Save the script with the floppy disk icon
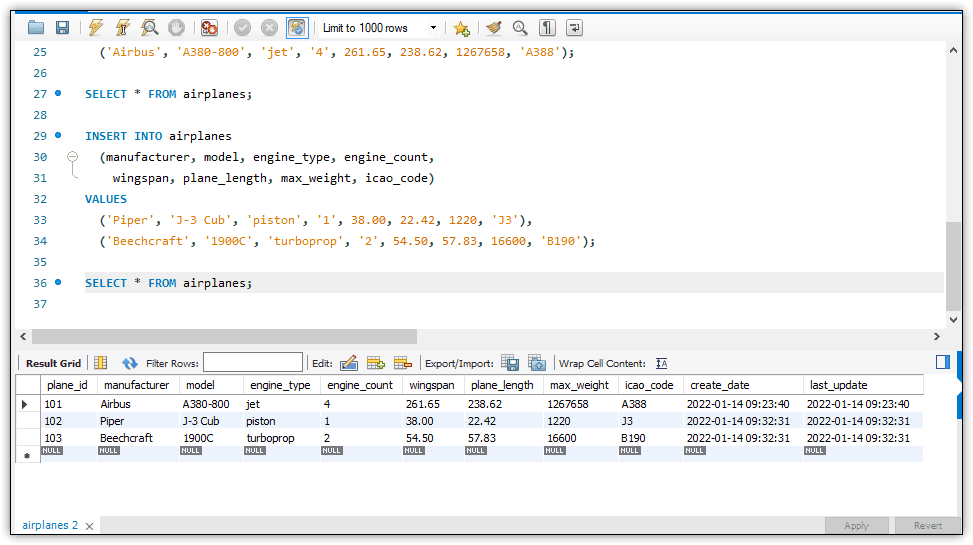The width and height of the screenshot is (973, 545). [x=62, y=28]
